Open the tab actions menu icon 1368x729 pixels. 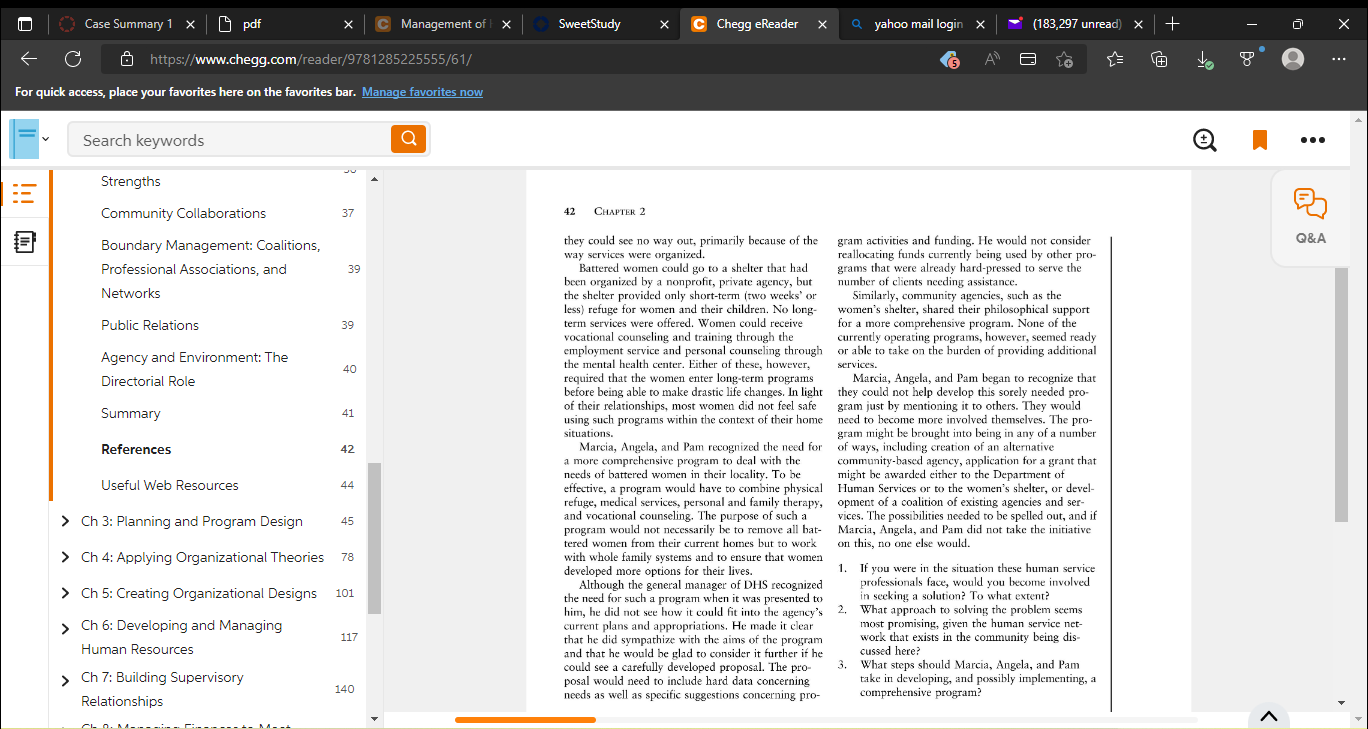(x=25, y=24)
